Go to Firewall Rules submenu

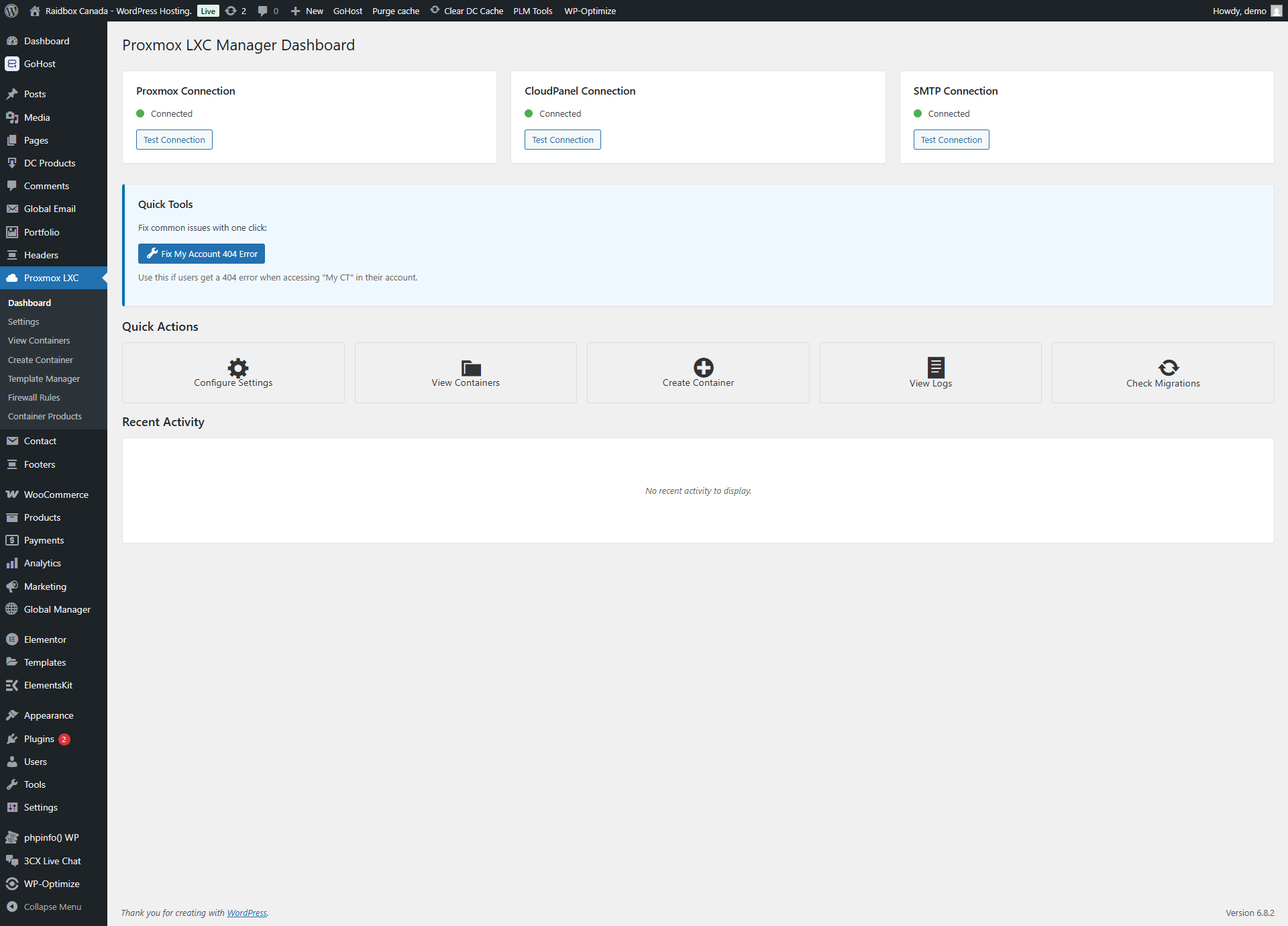point(34,397)
